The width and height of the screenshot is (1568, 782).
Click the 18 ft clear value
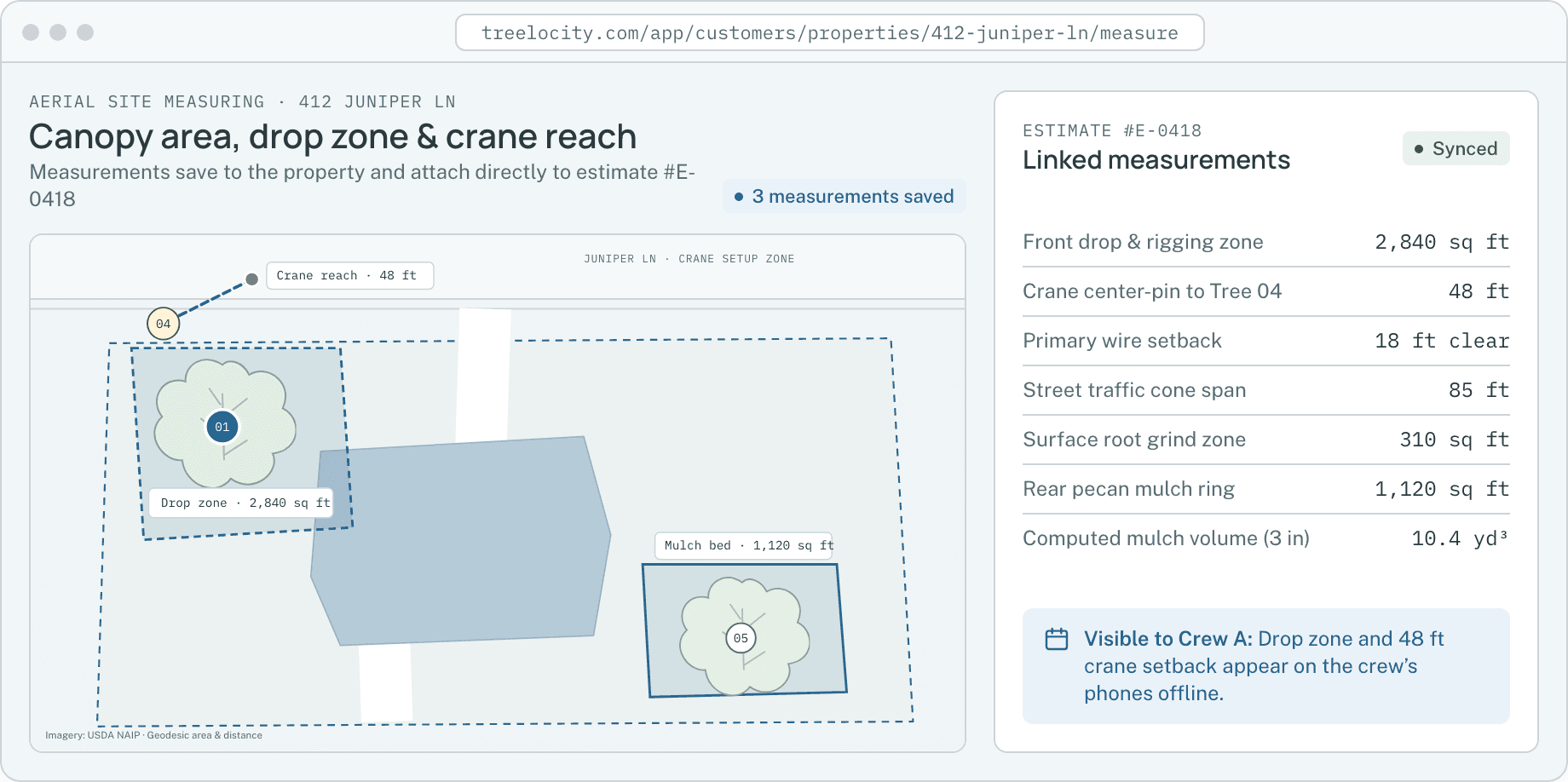pyautogui.click(x=1442, y=341)
